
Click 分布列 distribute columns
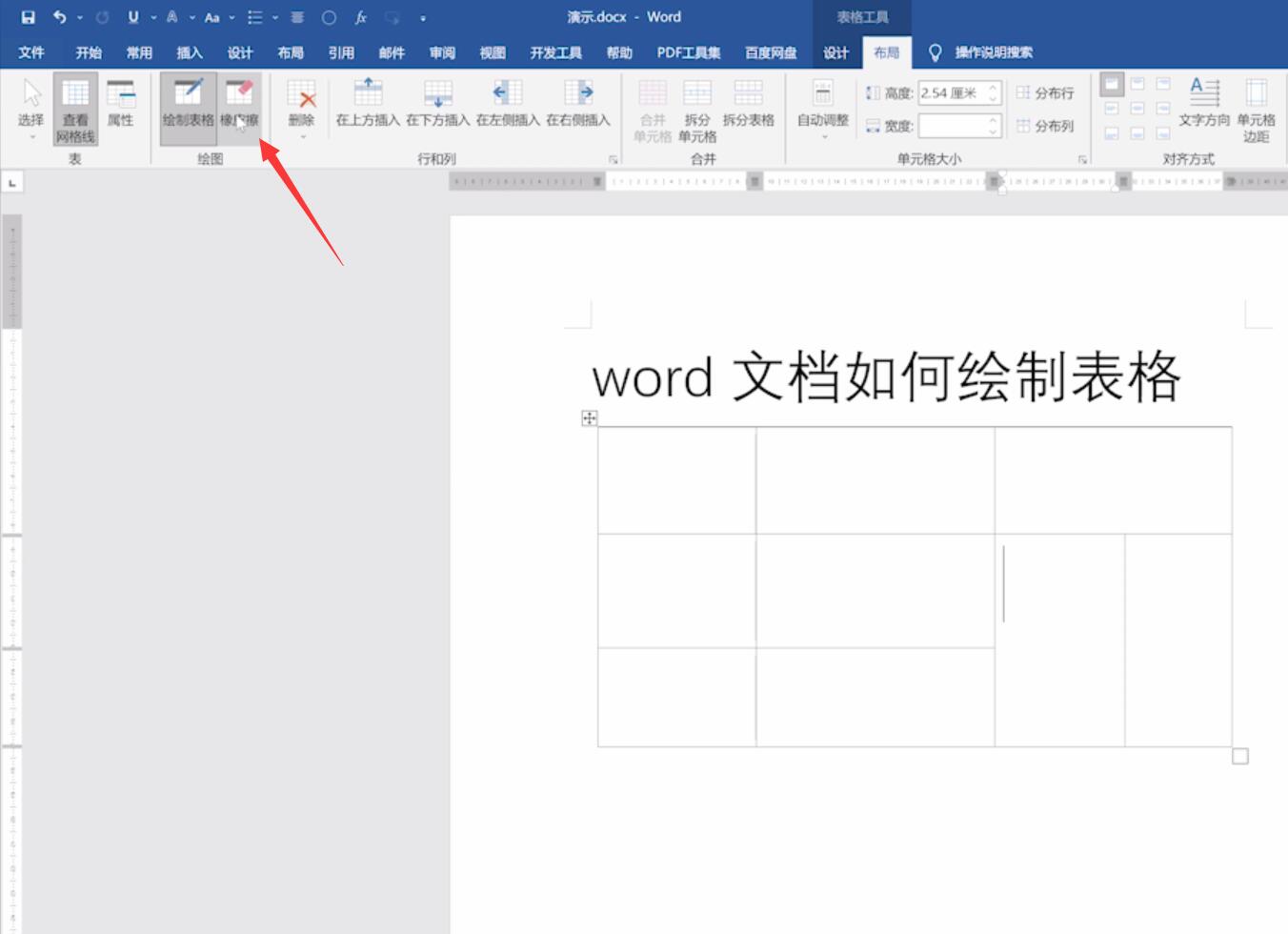(x=1045, y=126)
